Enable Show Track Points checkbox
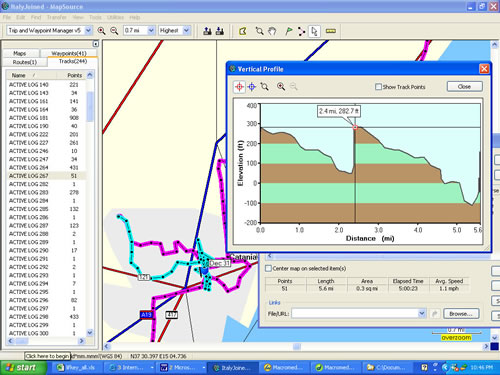Viewport: 500px width, 375px height. coord(378,87)
